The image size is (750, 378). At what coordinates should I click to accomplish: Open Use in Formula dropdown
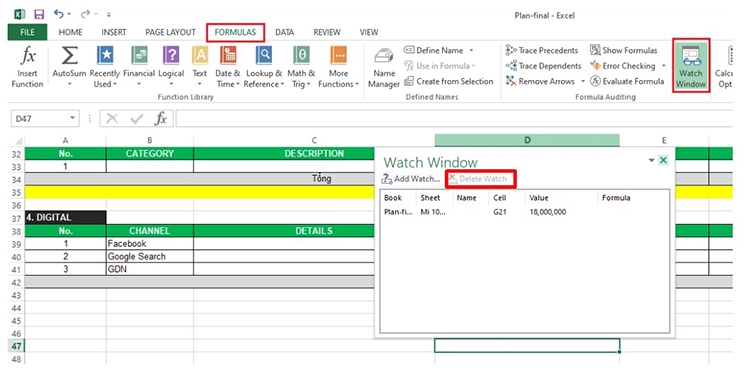click(x=440, y=66)
